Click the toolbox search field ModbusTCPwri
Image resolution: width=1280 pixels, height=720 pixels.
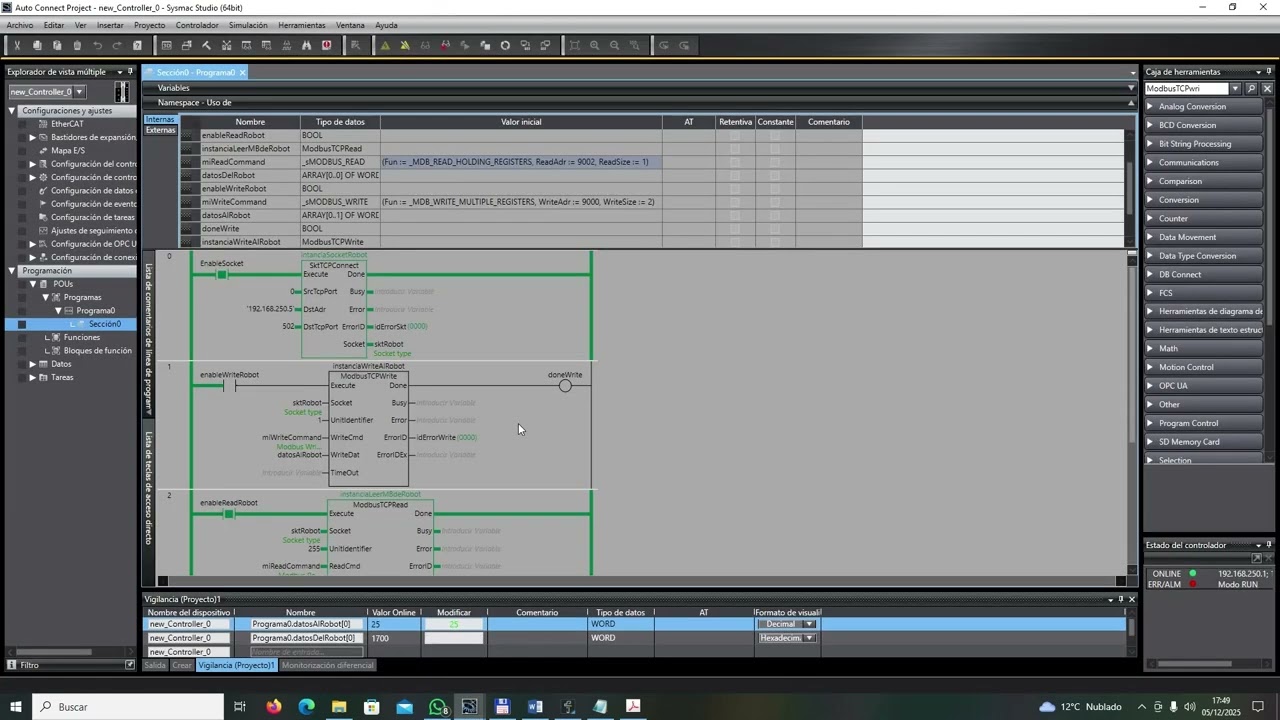(1186, 89)
